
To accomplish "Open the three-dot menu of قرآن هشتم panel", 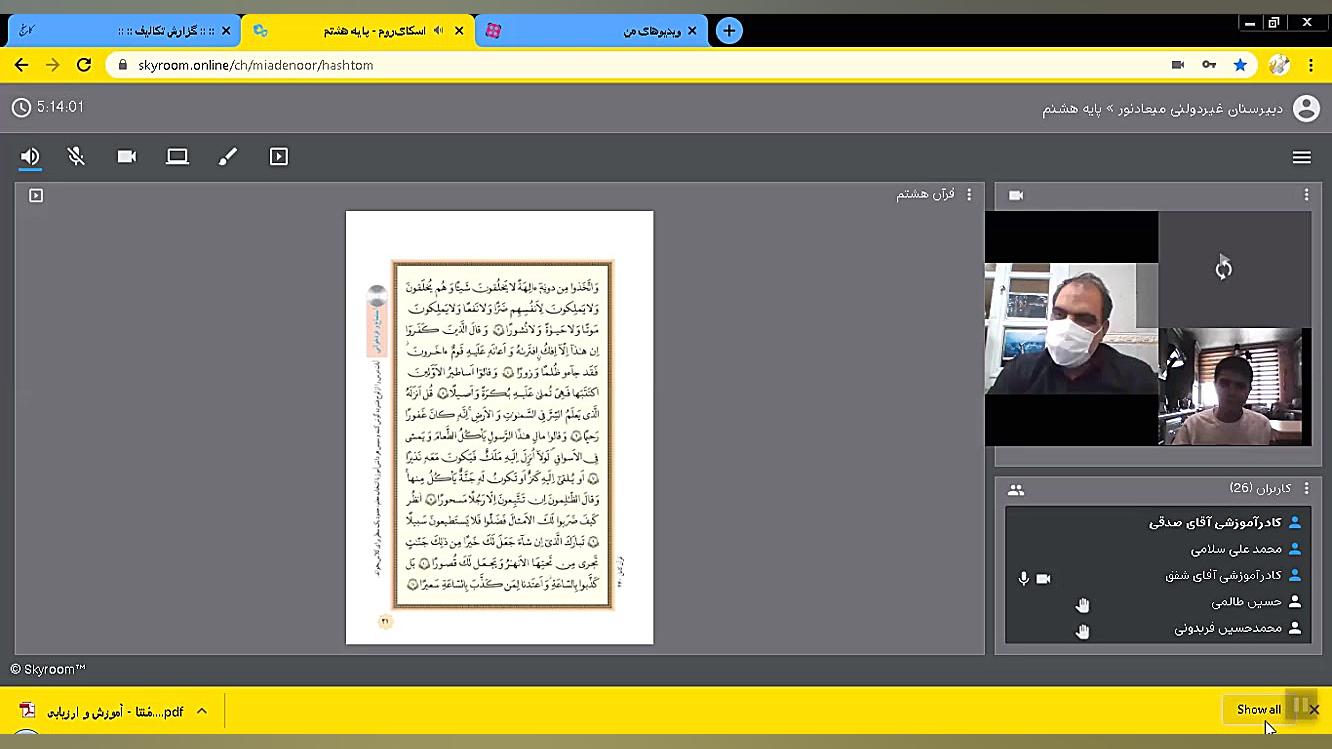I will 968,195.
